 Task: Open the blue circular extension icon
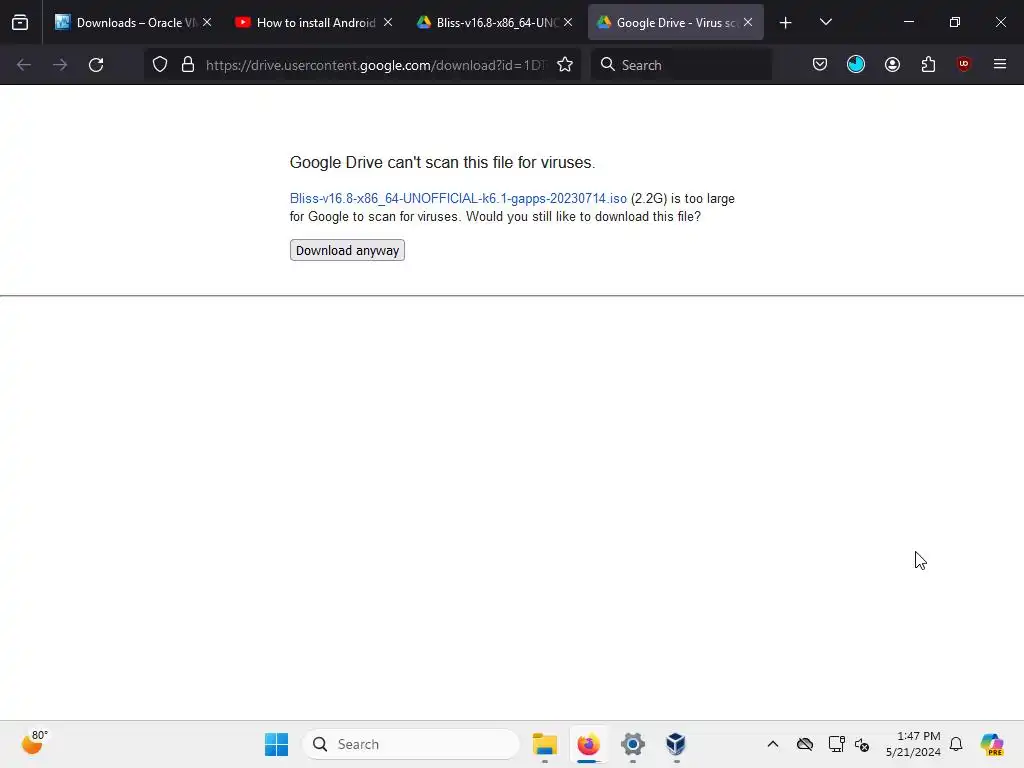(856, 65)
